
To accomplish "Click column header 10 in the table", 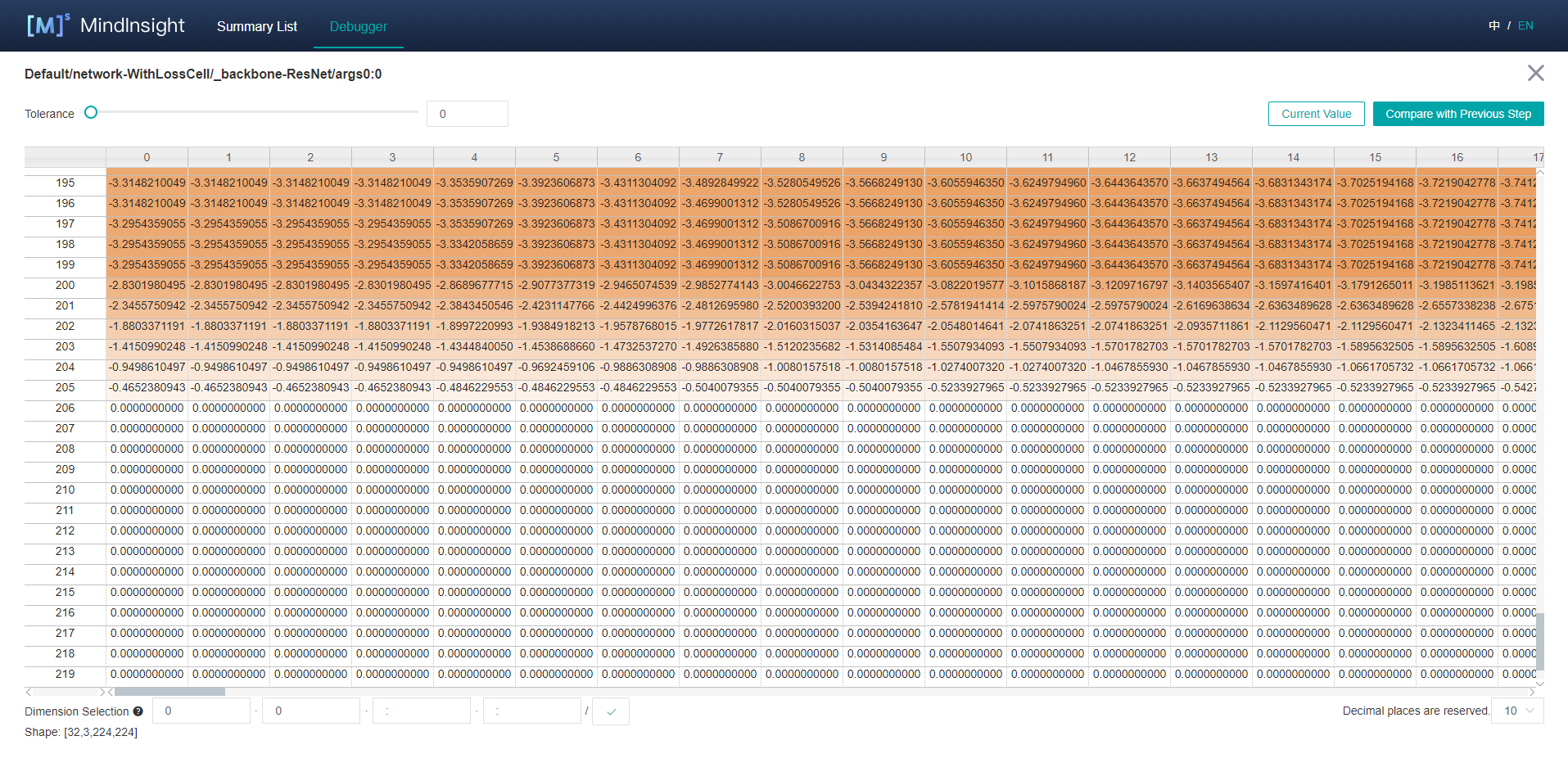I will click(965, 157).
